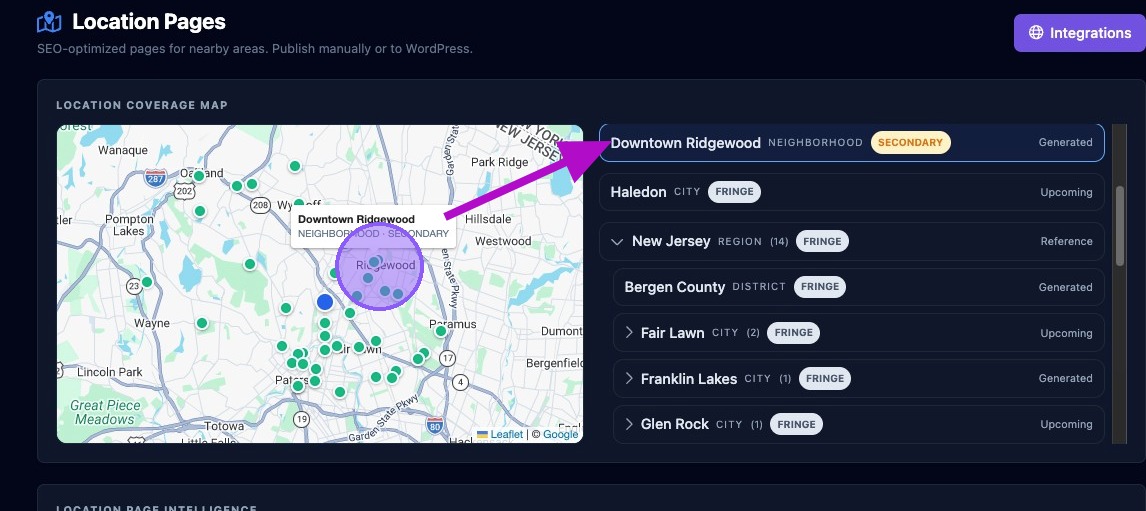Click the FRINGE badge next to Glen Rock
1146x511 pixels.
click(797, 424)
